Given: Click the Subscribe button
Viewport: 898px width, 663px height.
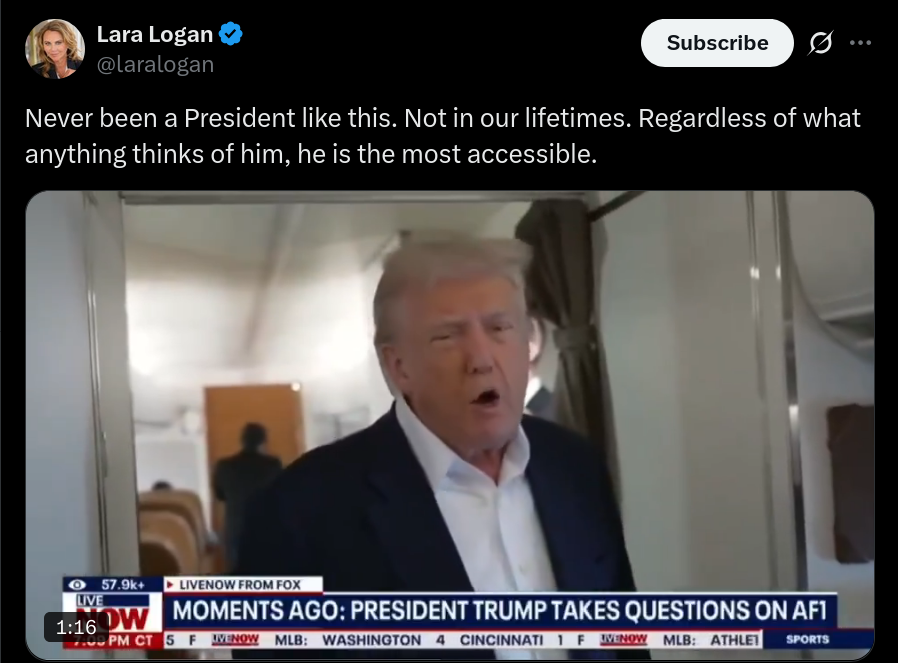Looking at the screenshot, I should tap(717, 43).
